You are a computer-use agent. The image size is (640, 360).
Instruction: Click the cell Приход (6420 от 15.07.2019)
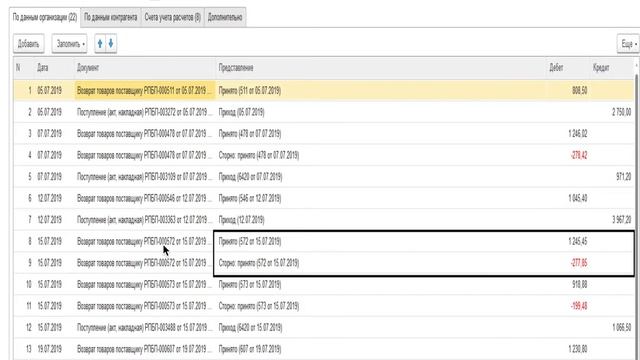pos(250,327)
